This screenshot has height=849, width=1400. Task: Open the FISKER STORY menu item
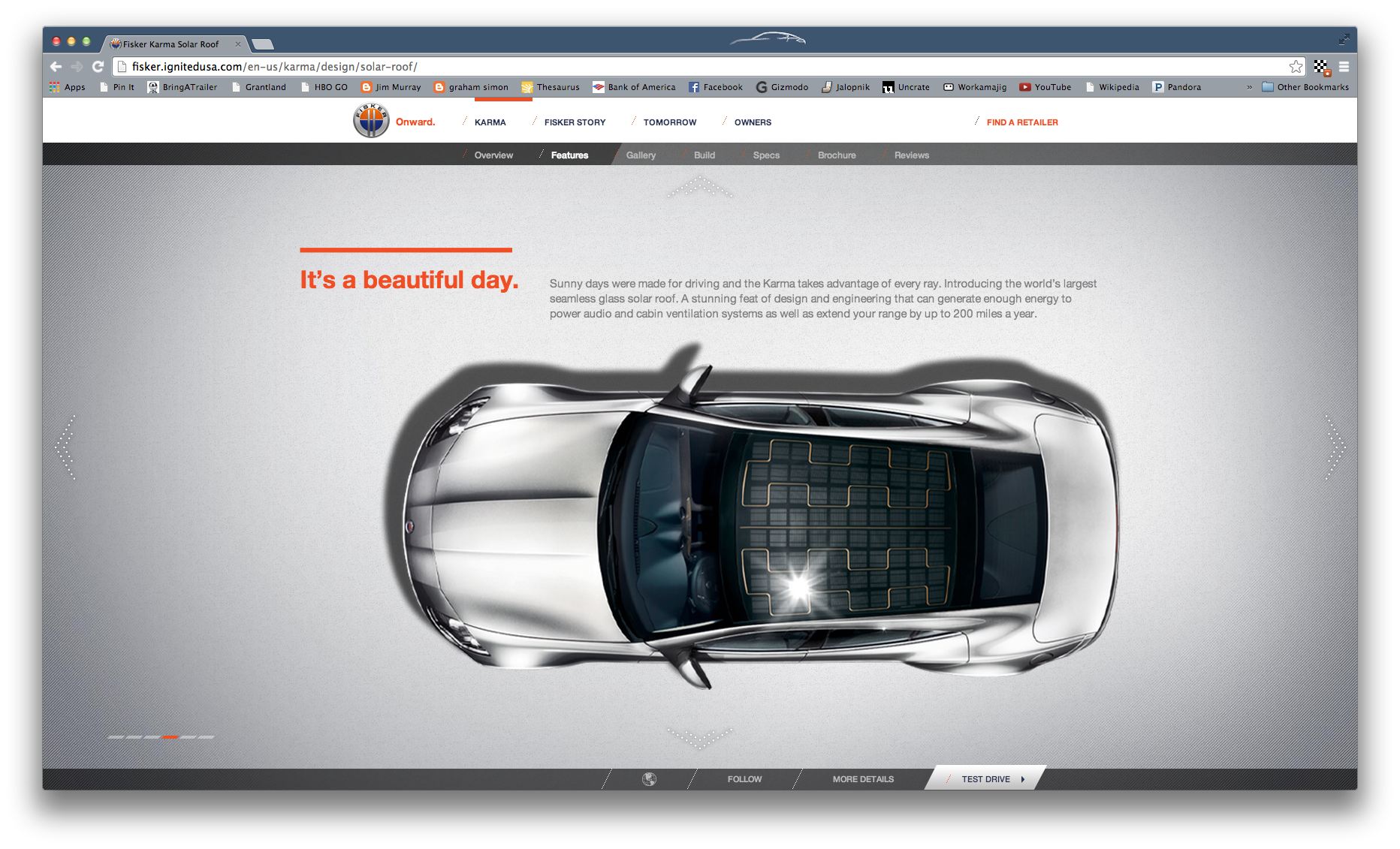tap(575, 122)
